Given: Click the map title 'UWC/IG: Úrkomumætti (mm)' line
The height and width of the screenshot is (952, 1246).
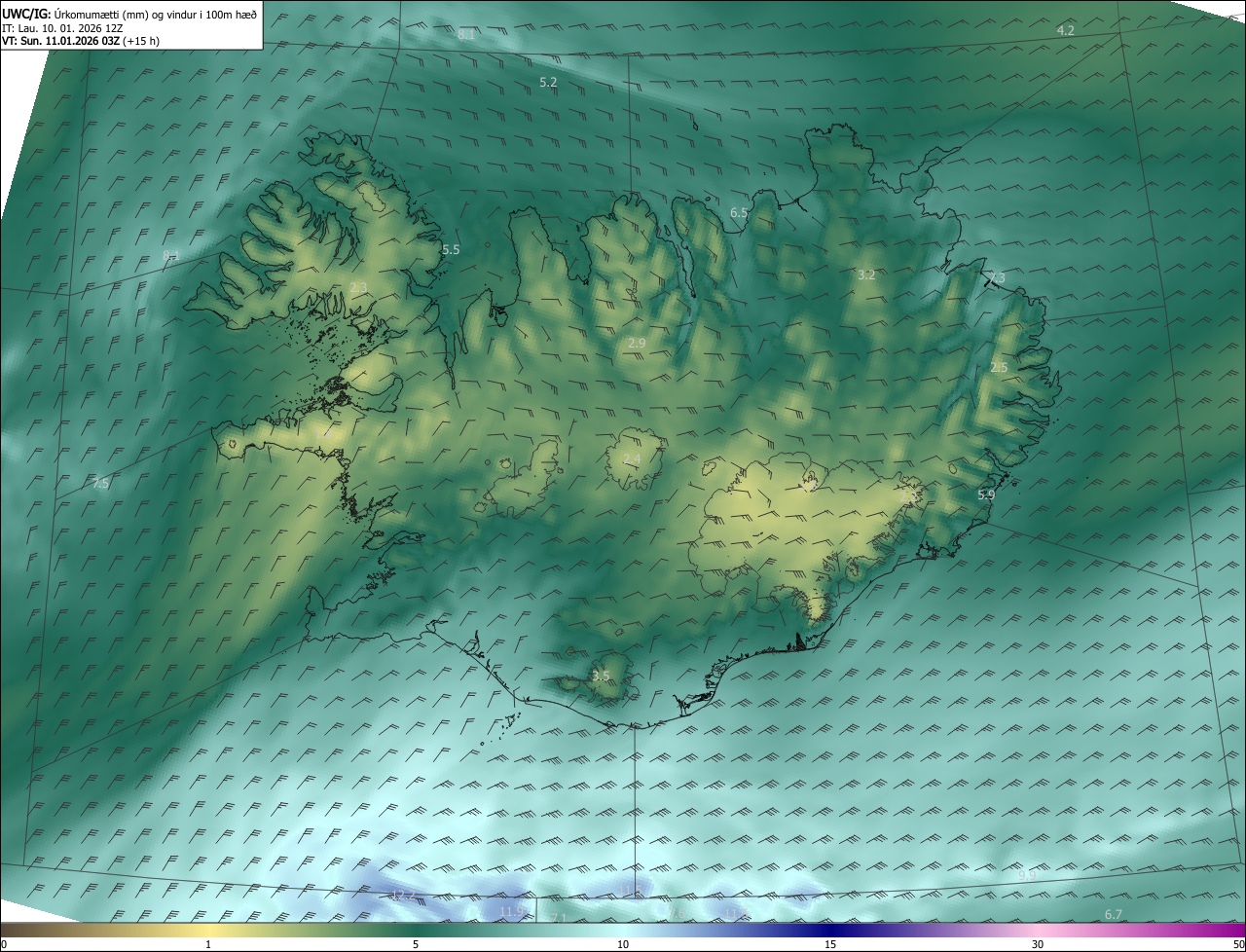Looking at the screenshot, I should 129,14.
